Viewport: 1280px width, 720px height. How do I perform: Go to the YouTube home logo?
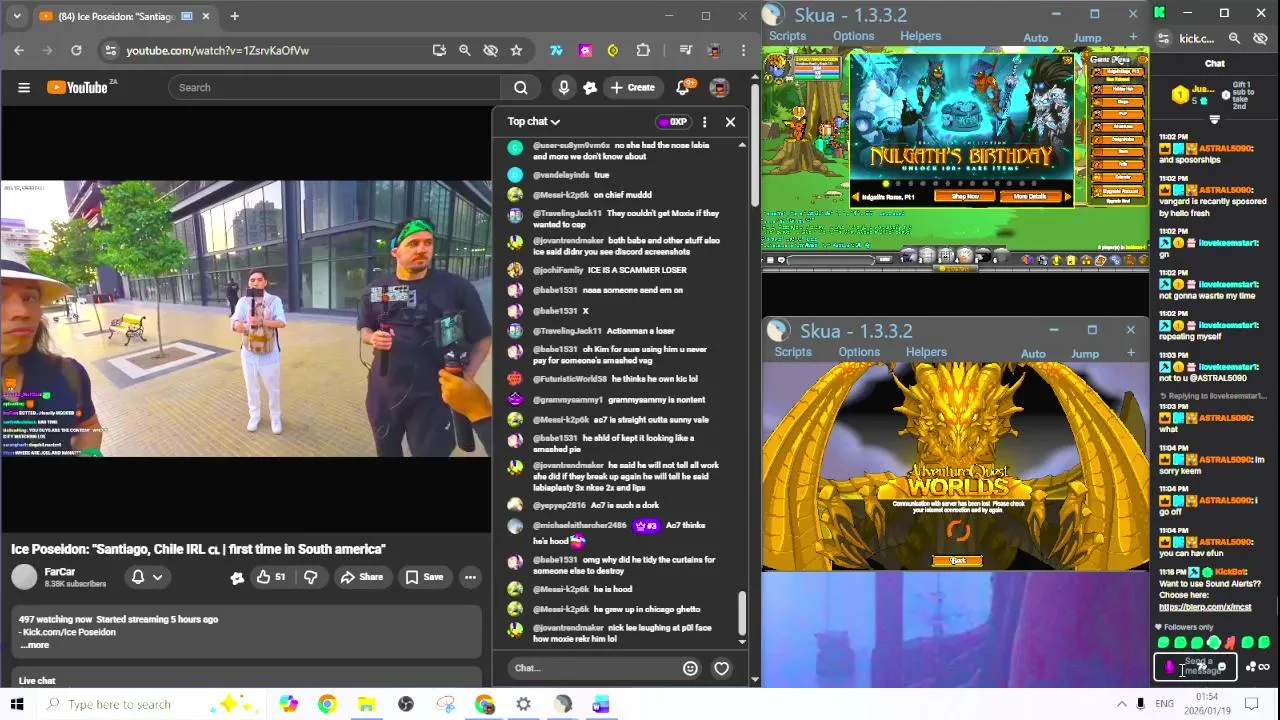[x=79, y=88]
